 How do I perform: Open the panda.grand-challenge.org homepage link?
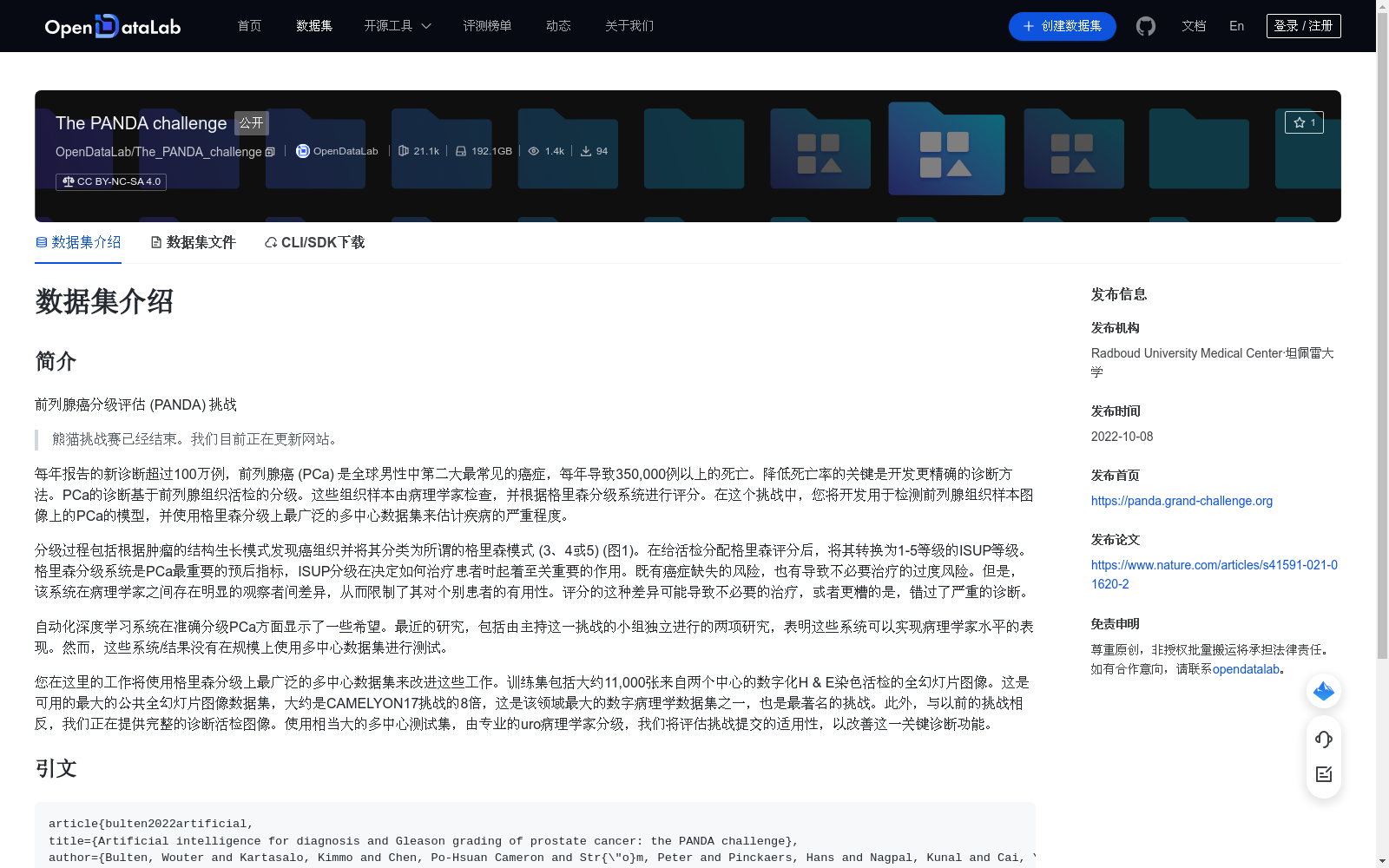point(1182,501)
